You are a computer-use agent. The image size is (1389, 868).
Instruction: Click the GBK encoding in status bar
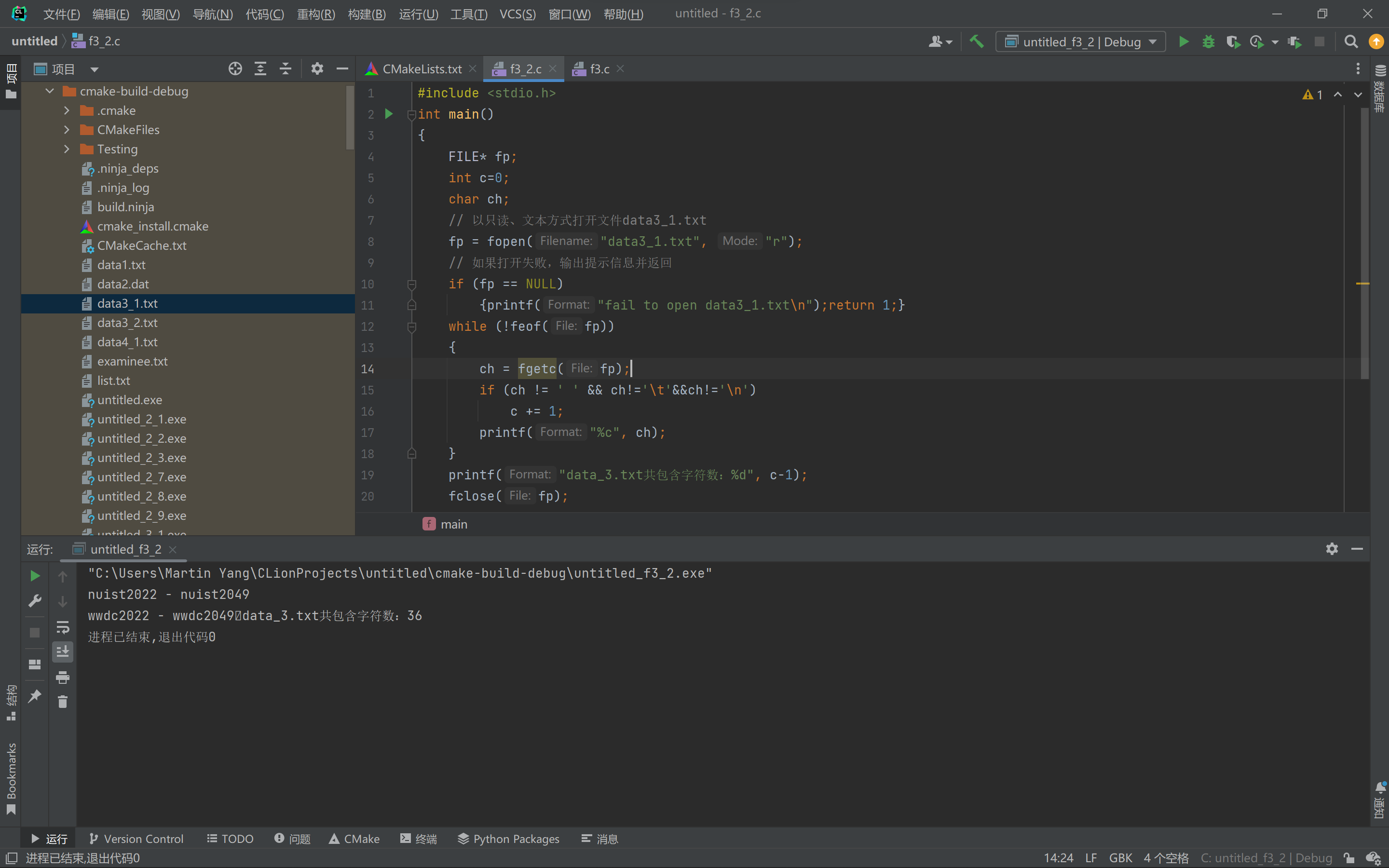(x=1120, y=858)
